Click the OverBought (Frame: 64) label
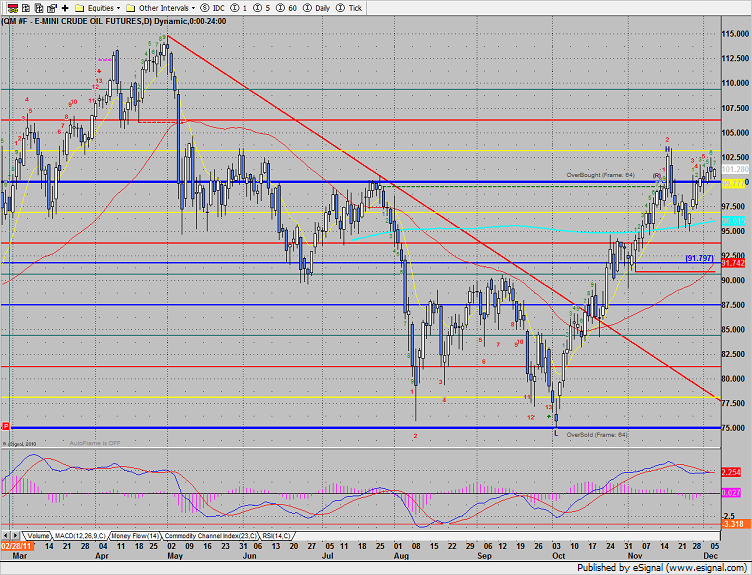The width and height of the screenshot is (752, 575). point(600,175)
